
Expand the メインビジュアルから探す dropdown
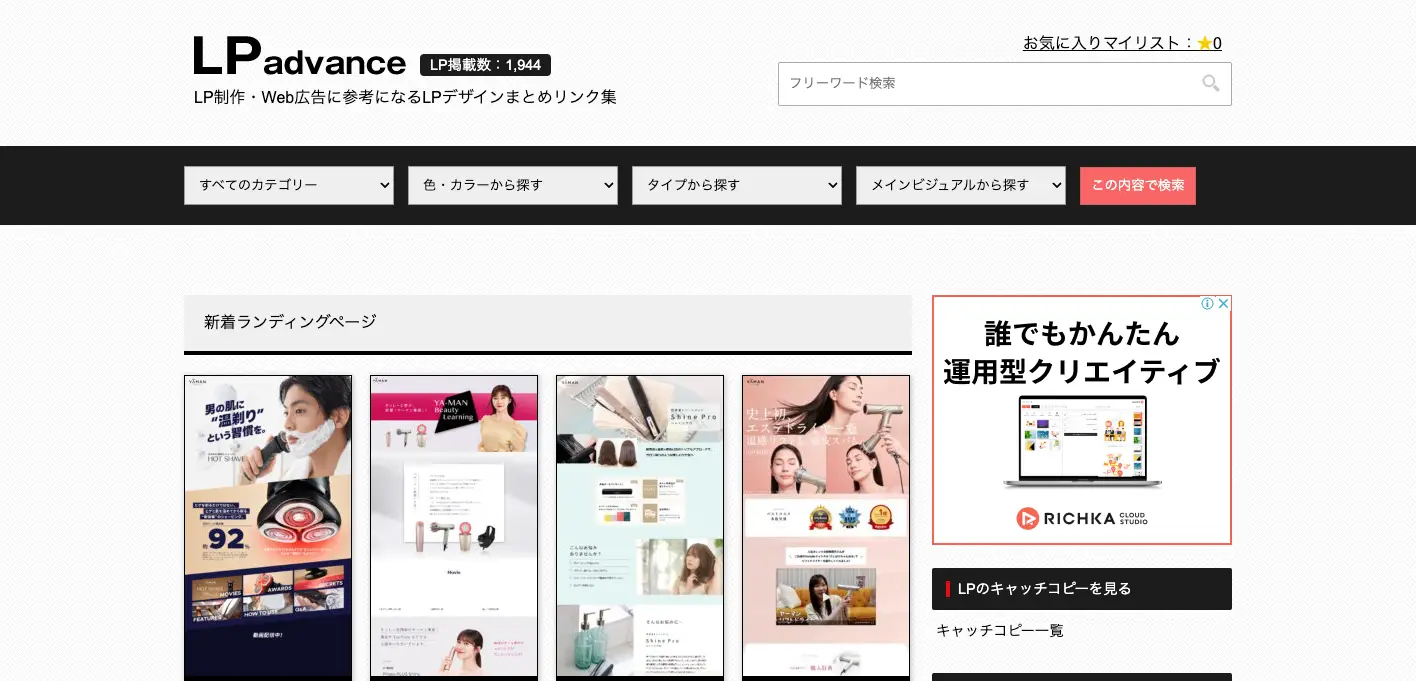[961, 185]
